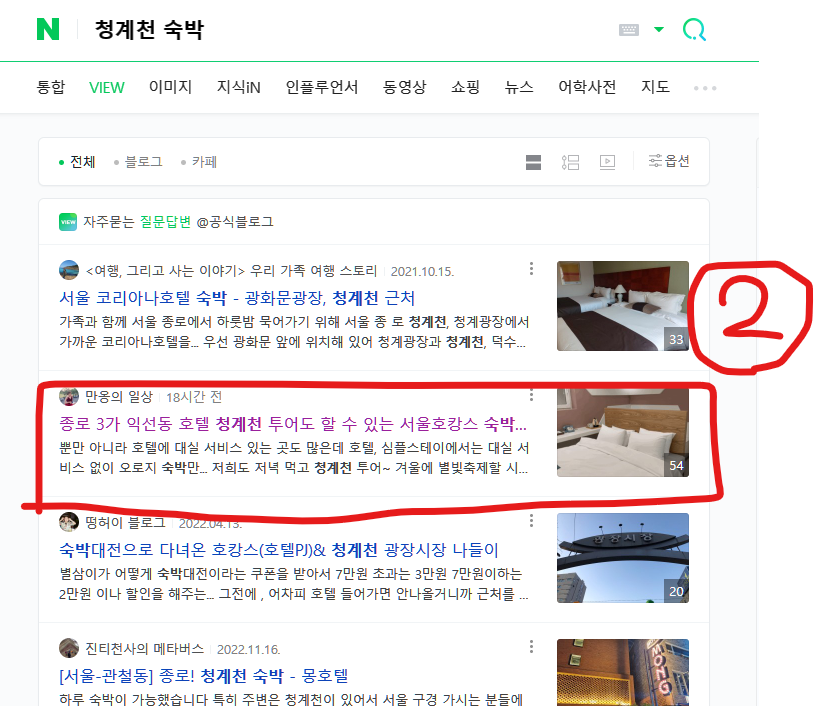The height and width of the screenshot is (706, 814).
Task: Open 종로 3가 익선동 호텔 post title
Action: coord(293,424)
